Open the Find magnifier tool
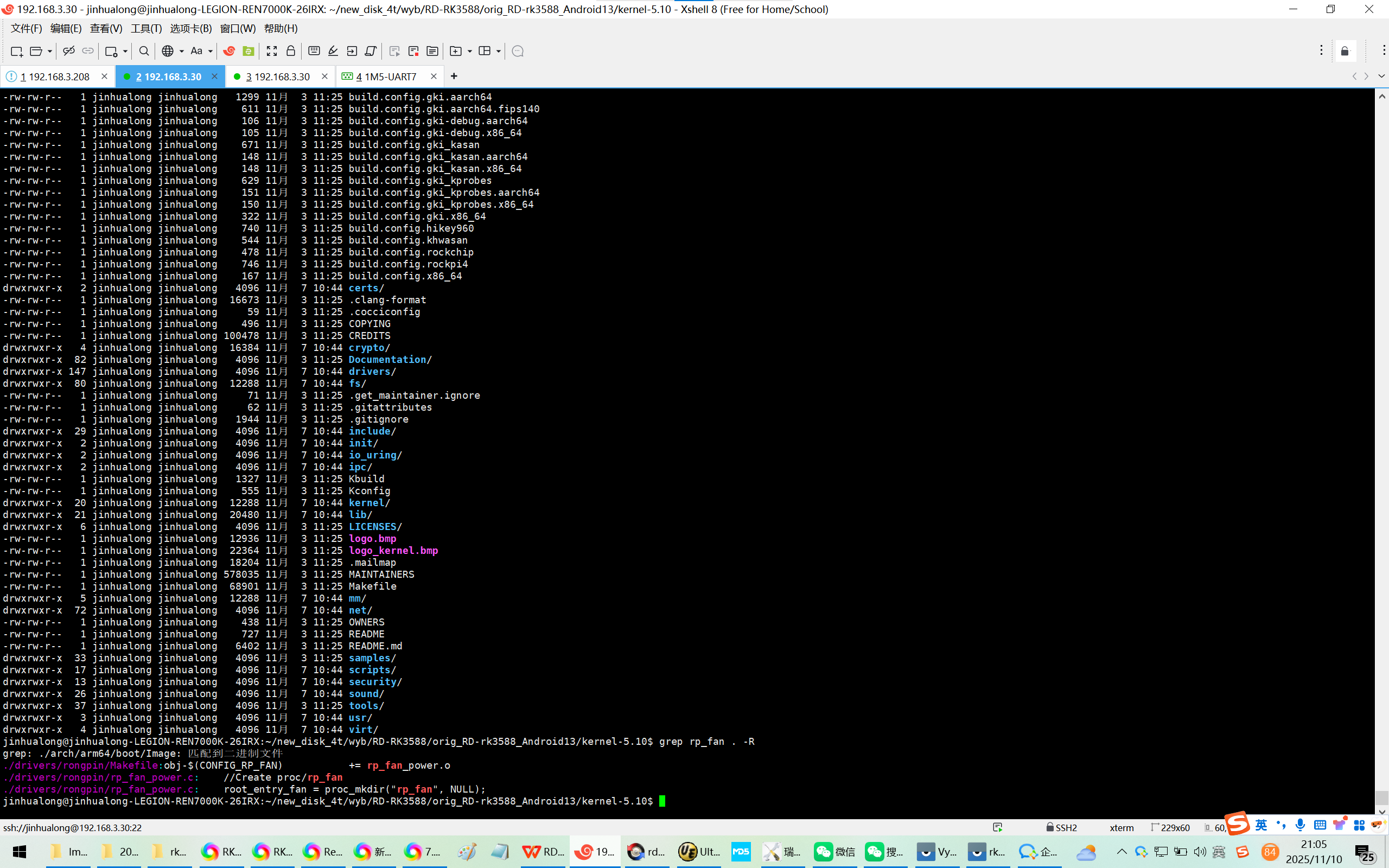 click(144, 51)
